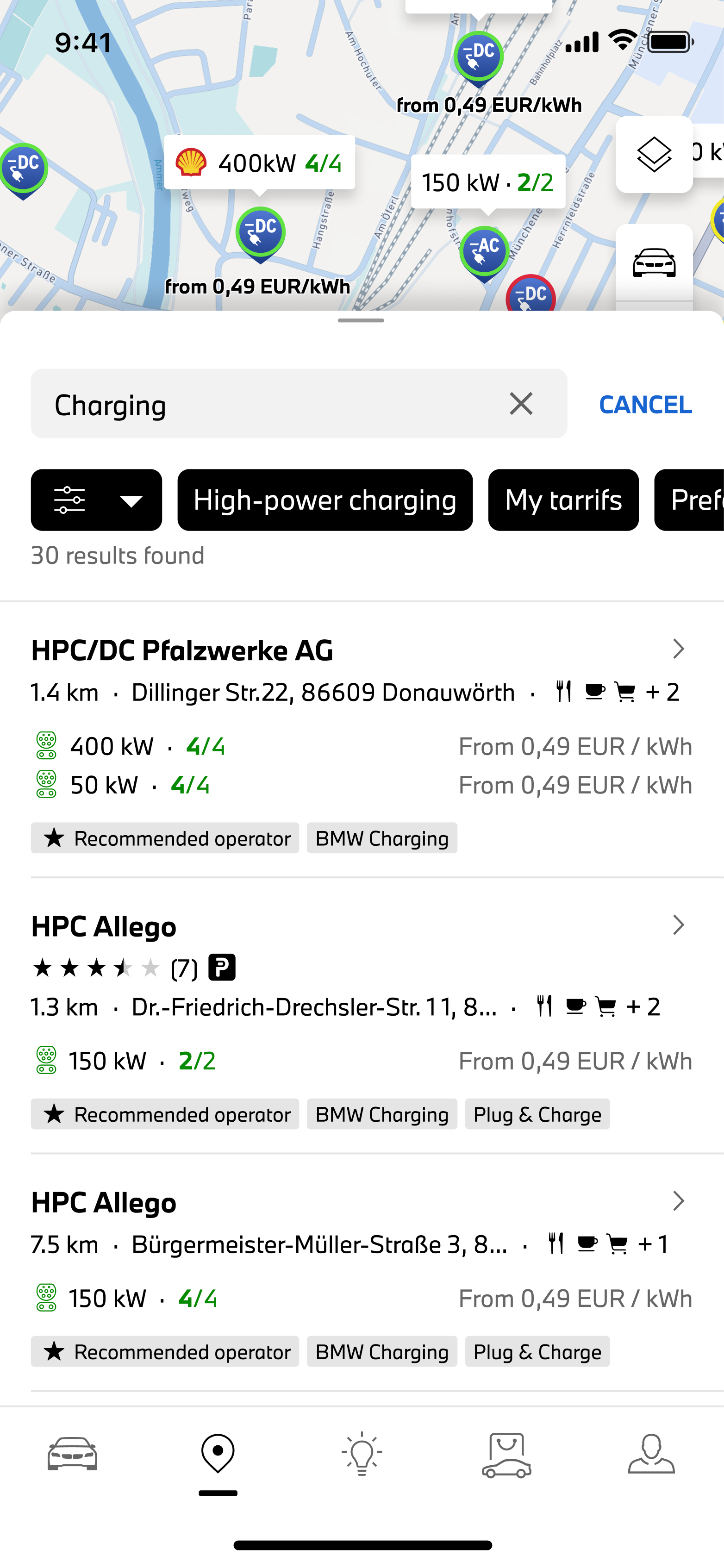The image size is (724, 1568).
Task: Open the vehicle tab in bottom bar
Action: [x=72, y=1454]
